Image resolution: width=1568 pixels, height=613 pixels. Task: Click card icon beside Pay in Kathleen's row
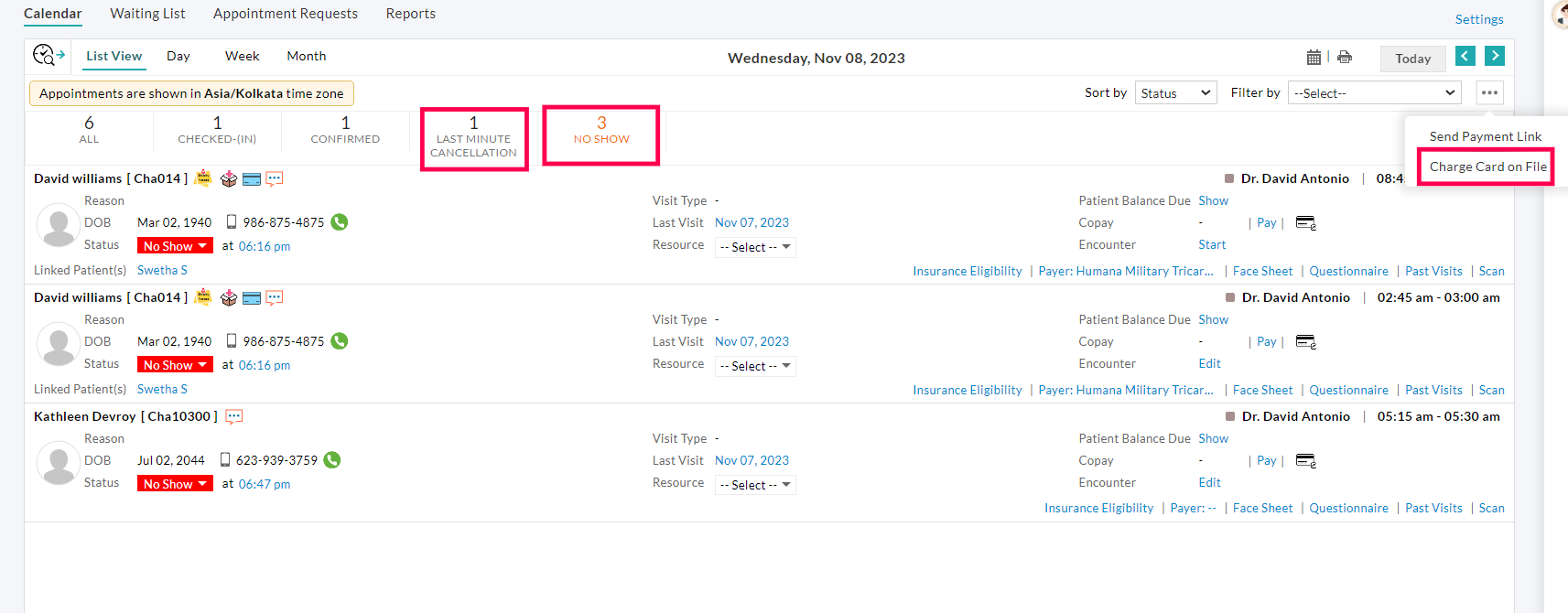pos(1306,461)
